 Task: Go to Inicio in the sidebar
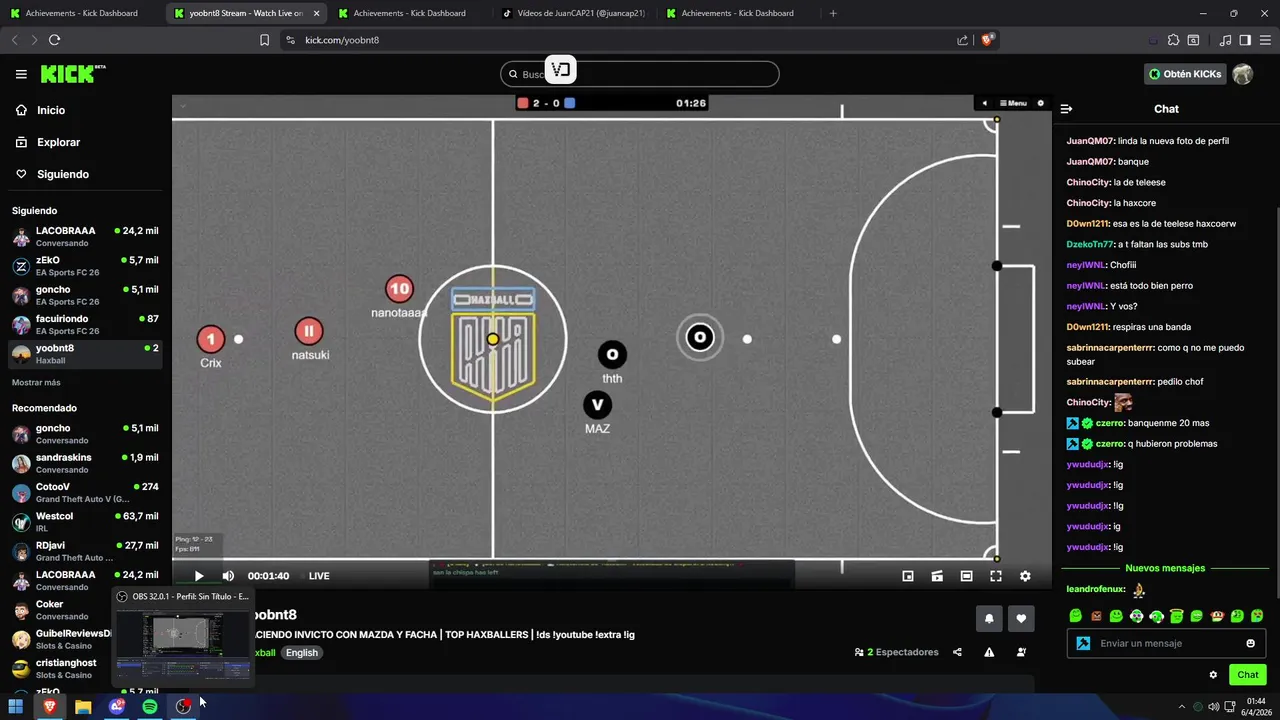click(51, 110)
